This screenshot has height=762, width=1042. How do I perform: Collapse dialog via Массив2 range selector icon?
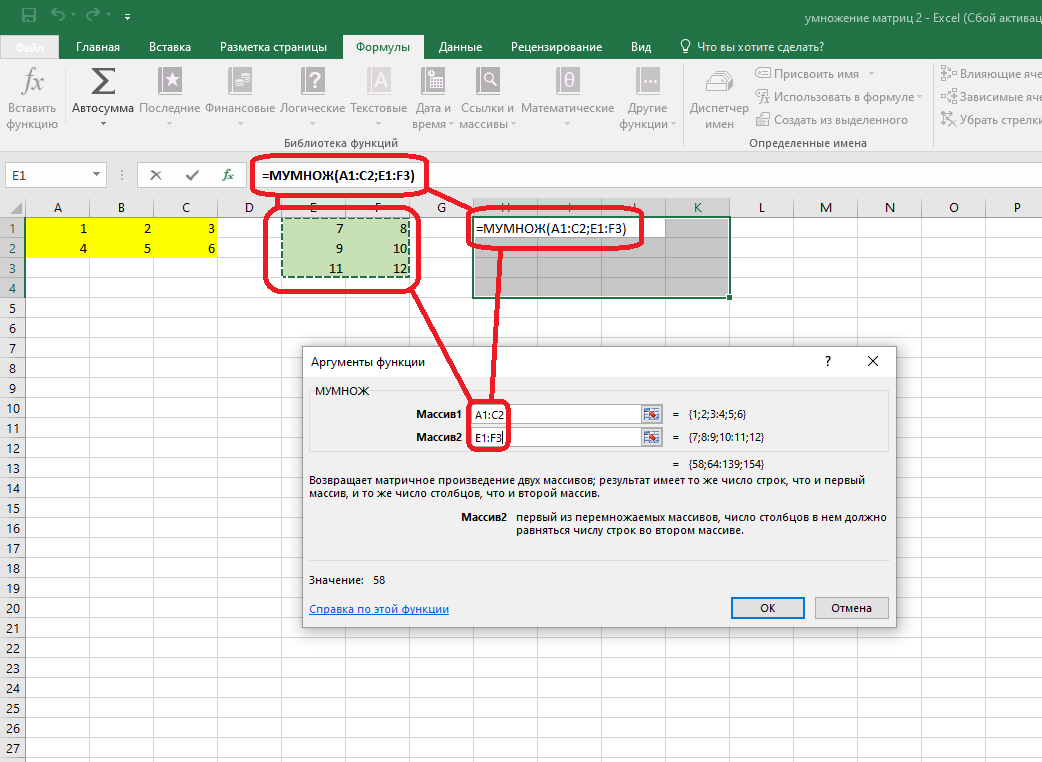pos(651,437)
